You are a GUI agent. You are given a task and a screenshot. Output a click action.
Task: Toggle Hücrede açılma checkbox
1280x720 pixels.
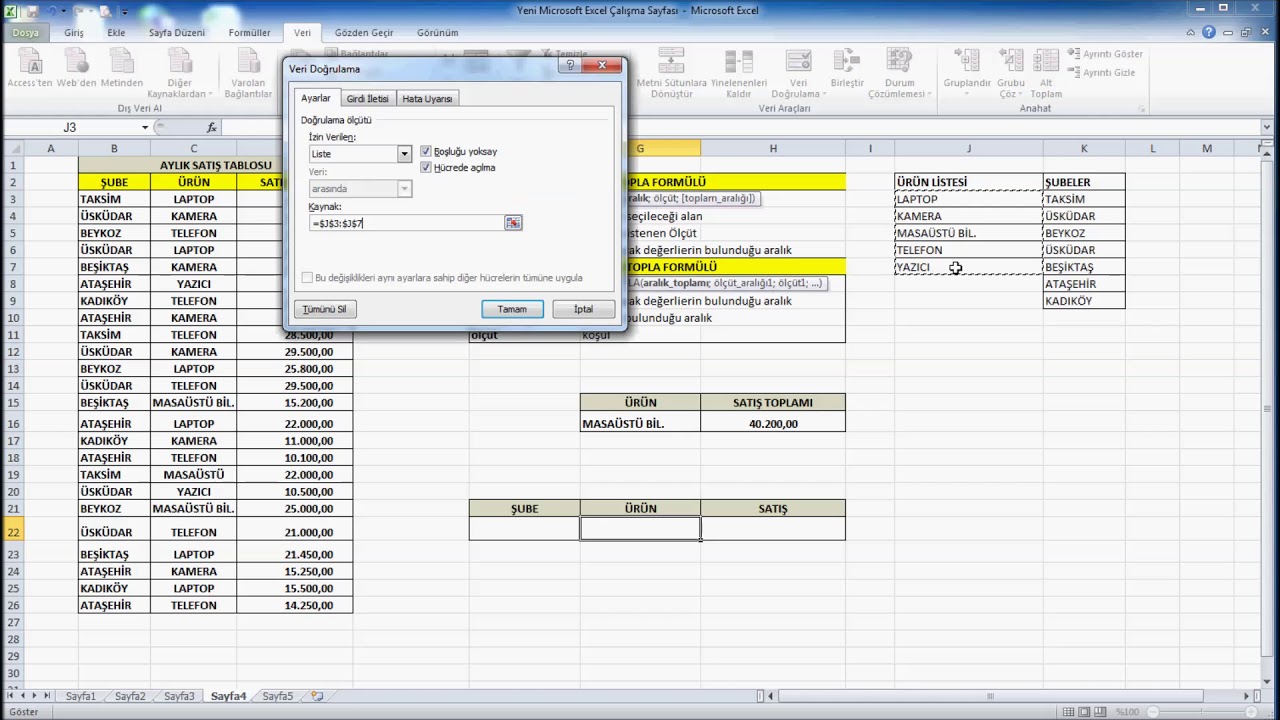[426, 168]
